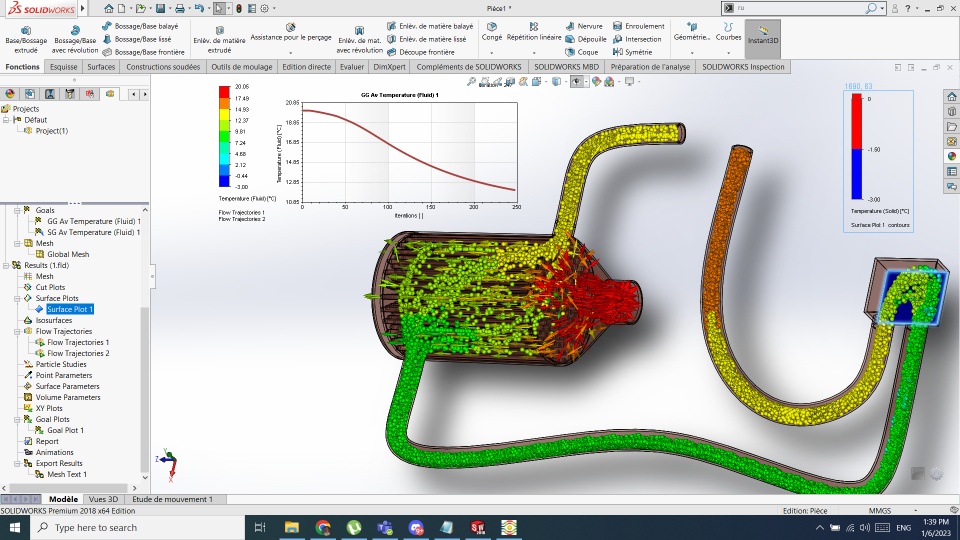Open the Appearances sphere icon on right task pane
Viewport: 960px width, 540px height.
(951, 156)
